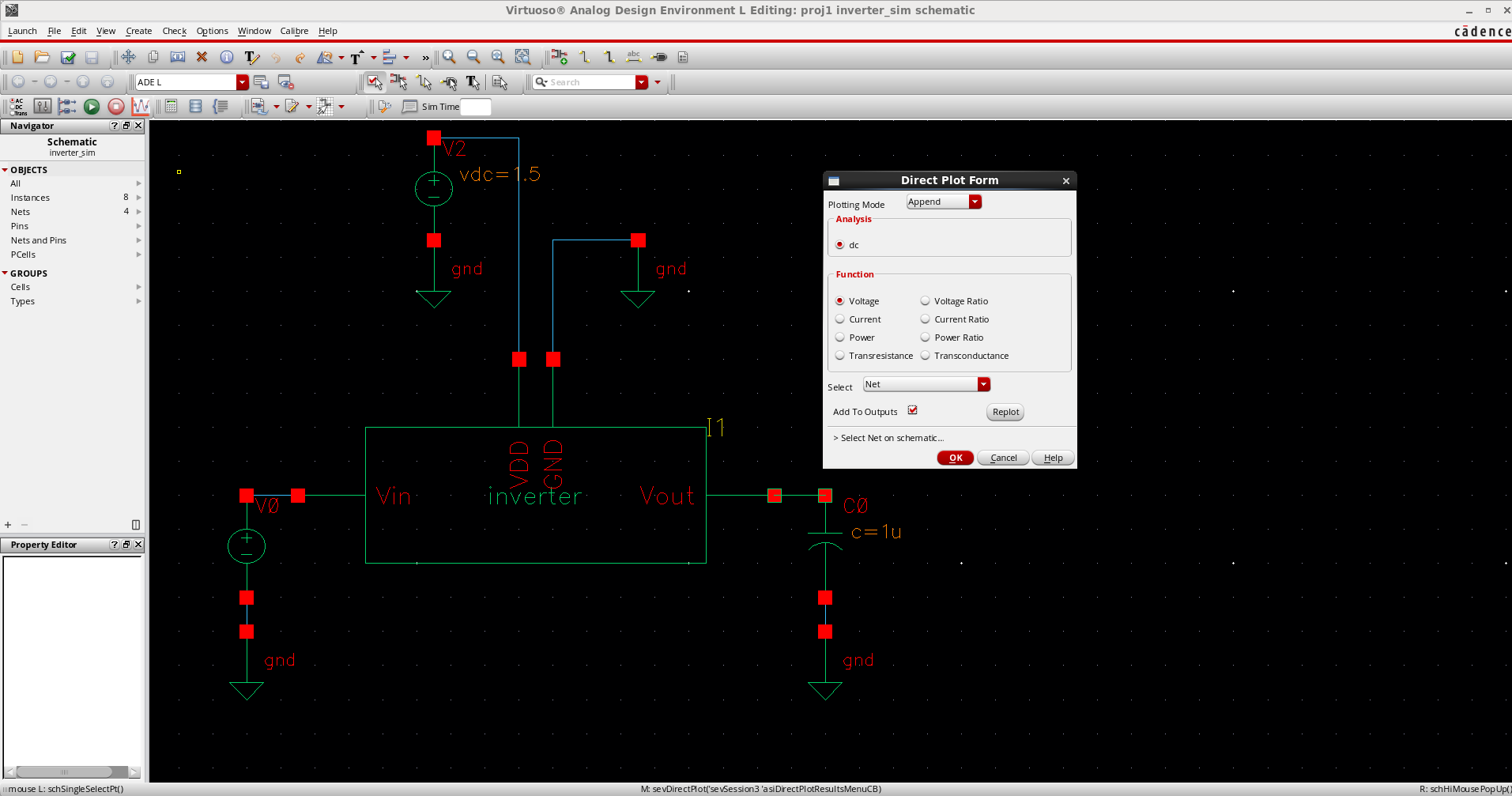Open the ADE L workspace dropdown
The width and height of the screenshot is (1512, 796).
click(x=242, y=82)
